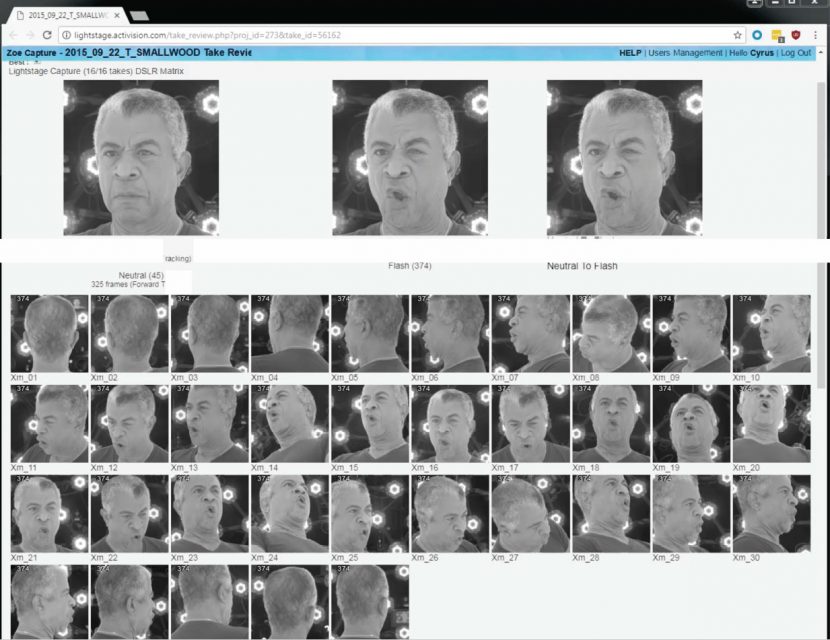Screen dimensions: 830x640
Task: Click the browser forward arrow
Action: click(x=29, y=35)
